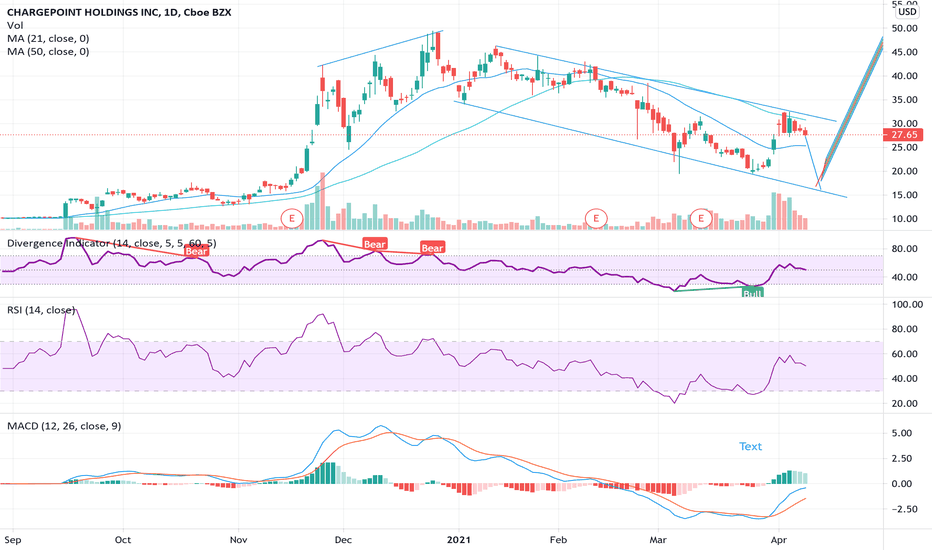Click the 2.50 MACD axis label

901,458
